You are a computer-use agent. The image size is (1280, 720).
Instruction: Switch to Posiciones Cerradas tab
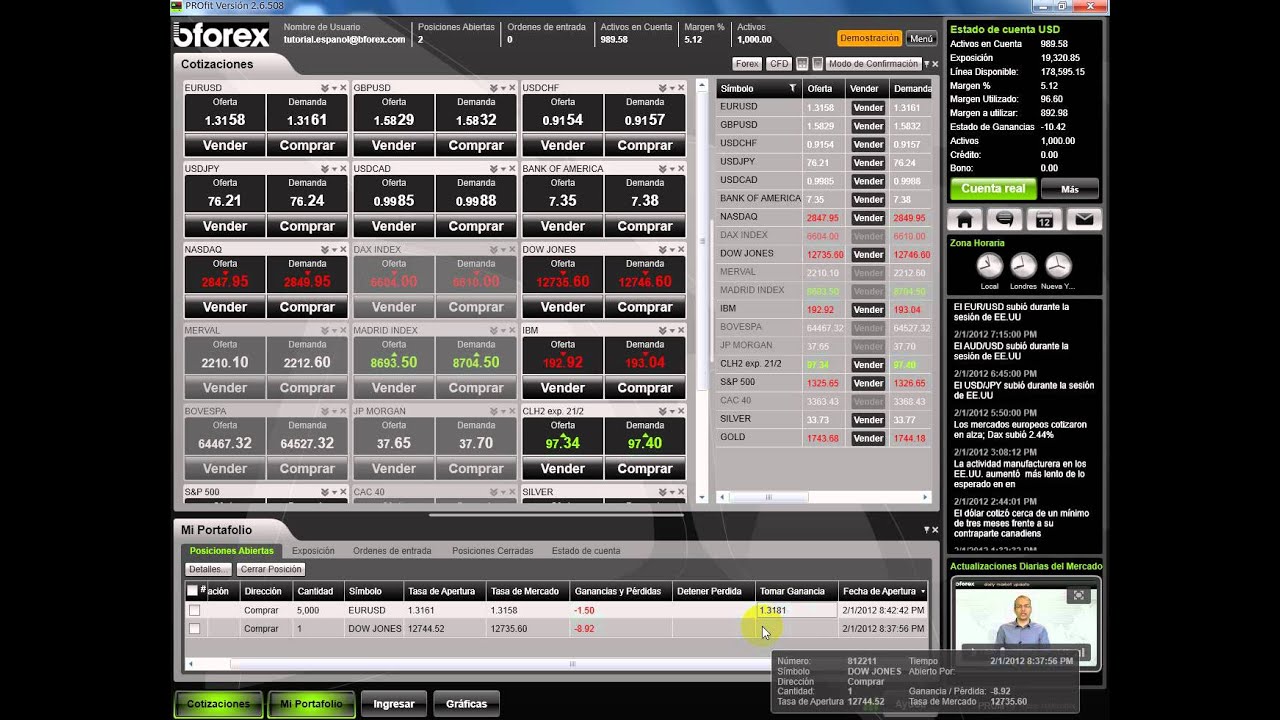(493, 551)
